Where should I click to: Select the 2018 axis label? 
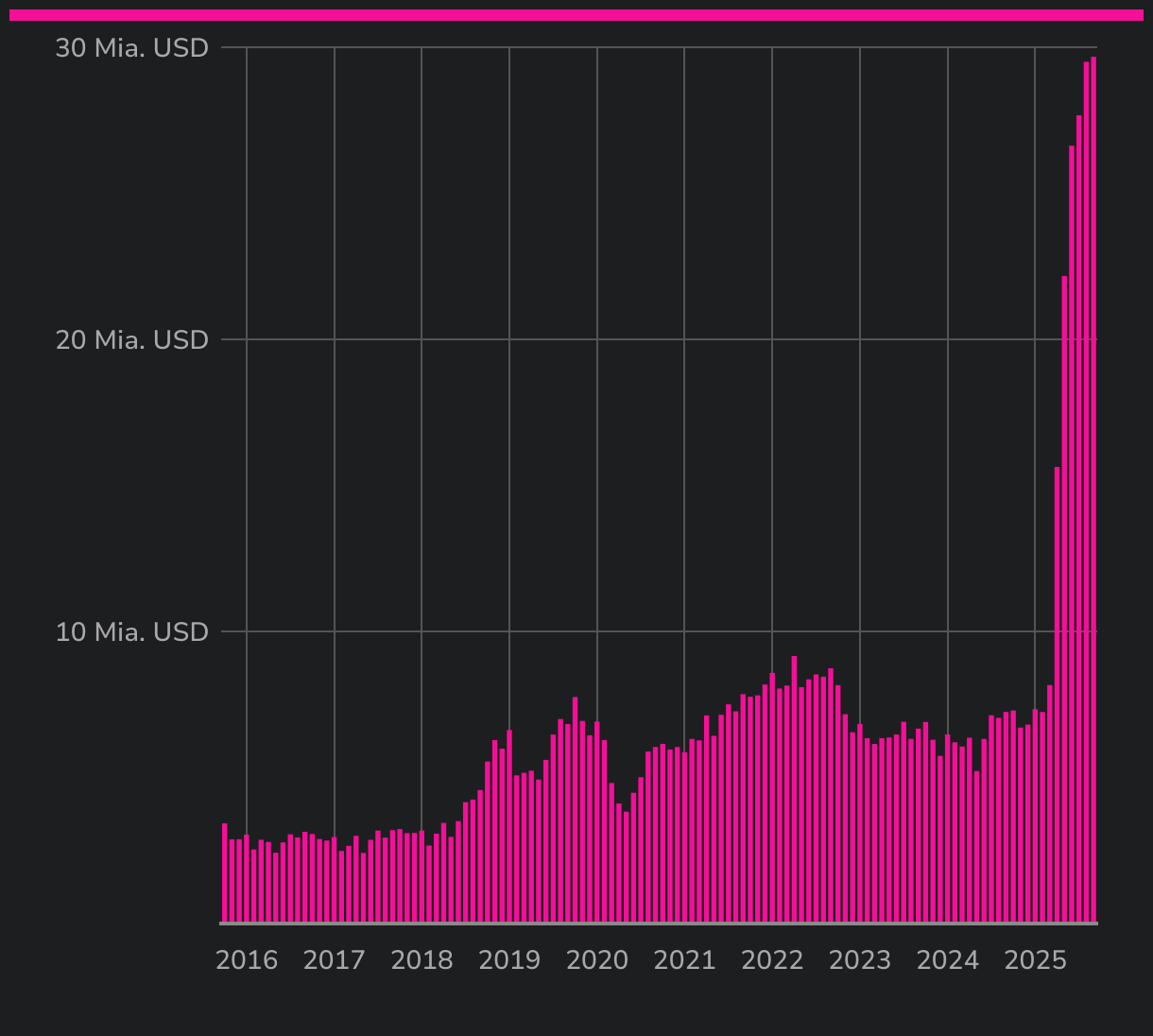(x=422, y=960)
